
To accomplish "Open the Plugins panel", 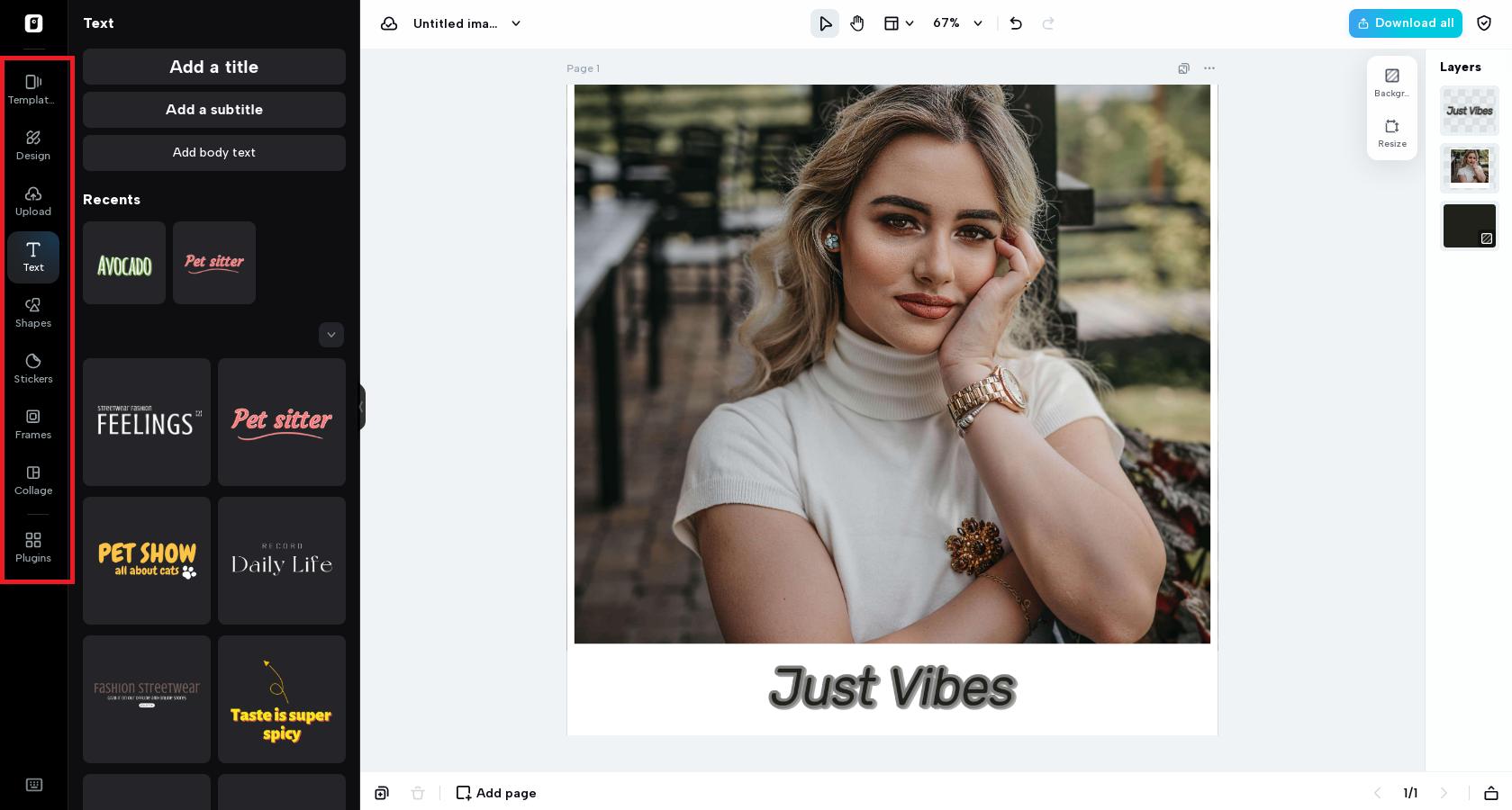I will pyautogui.click(x=33, y=546).
